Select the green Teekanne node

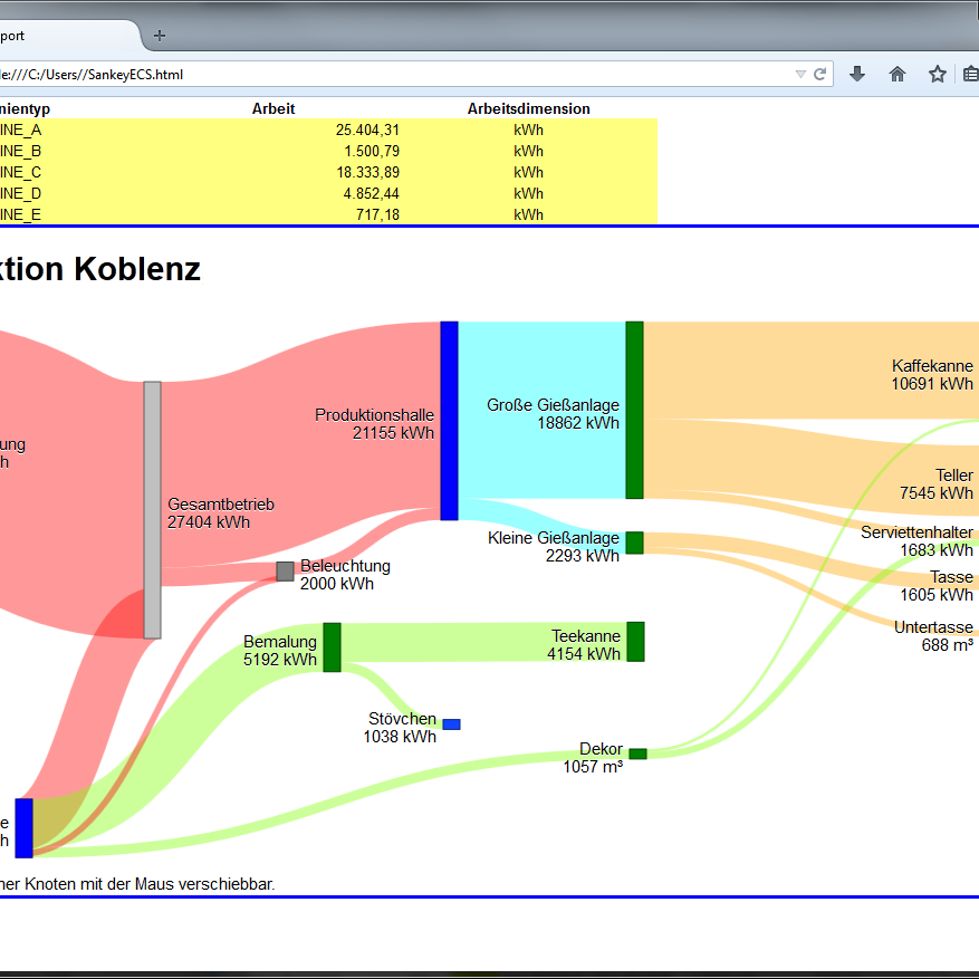pyautogui.click(x=635, y=642)
